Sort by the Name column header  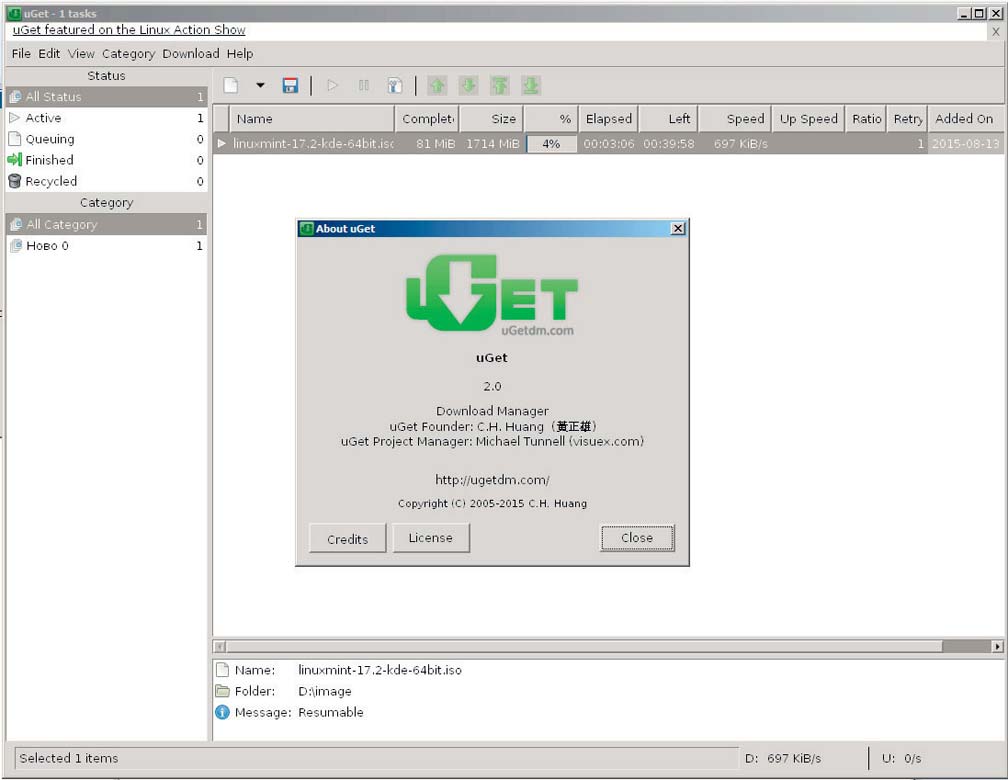click(x=312, y=119)
